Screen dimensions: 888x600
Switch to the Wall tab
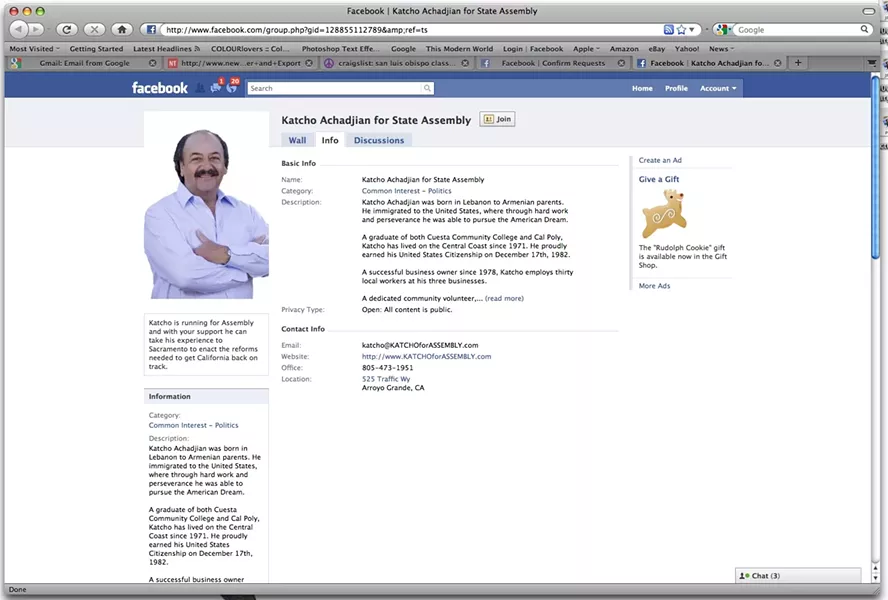(297, 140)
